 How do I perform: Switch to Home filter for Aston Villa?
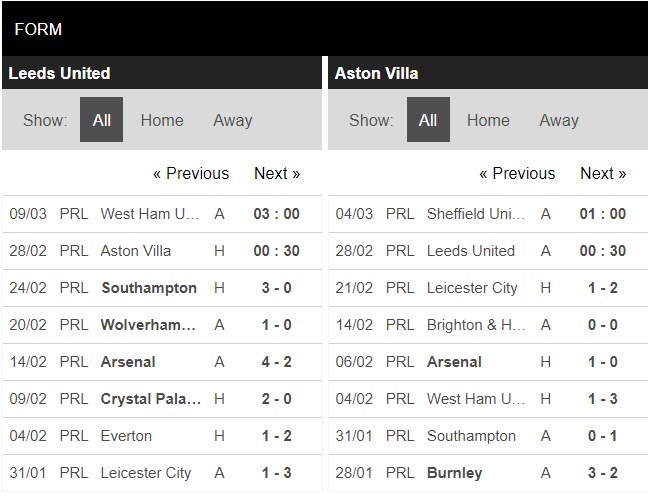(488, 120)
